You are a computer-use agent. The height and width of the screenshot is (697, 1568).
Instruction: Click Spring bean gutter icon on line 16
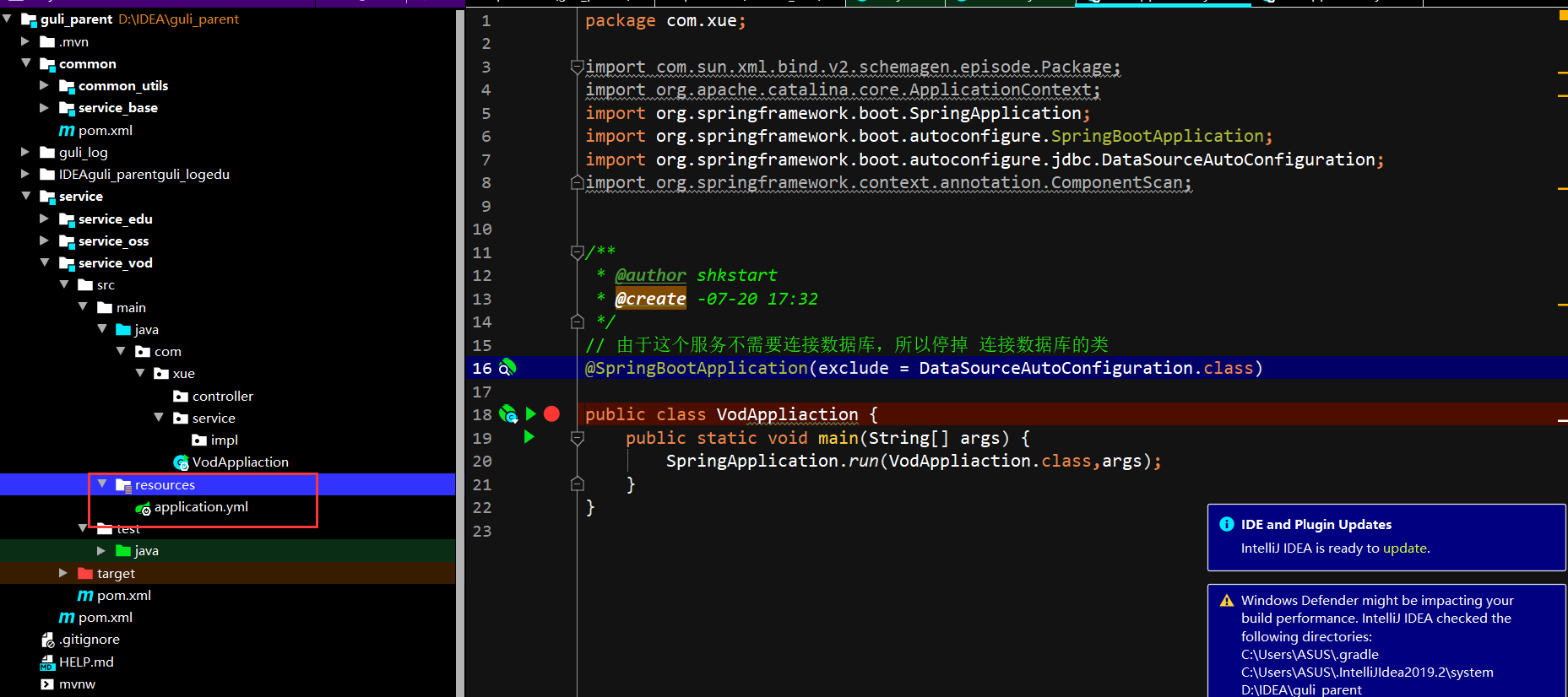[507, 367]
